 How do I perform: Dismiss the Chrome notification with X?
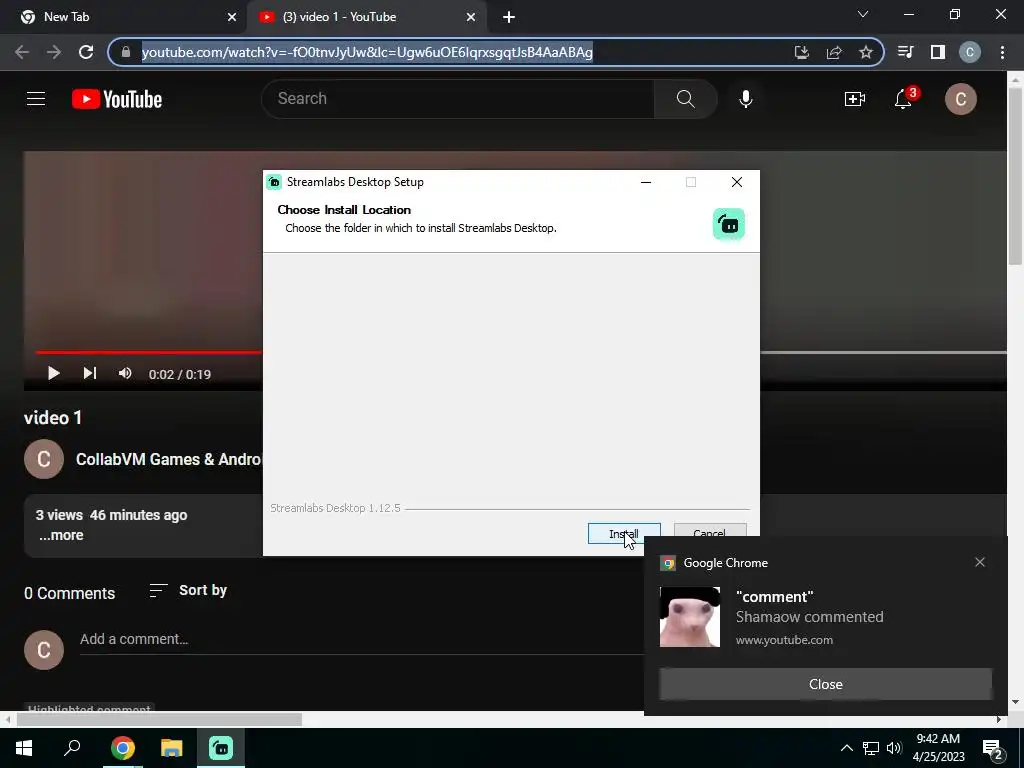coord(980,562)
